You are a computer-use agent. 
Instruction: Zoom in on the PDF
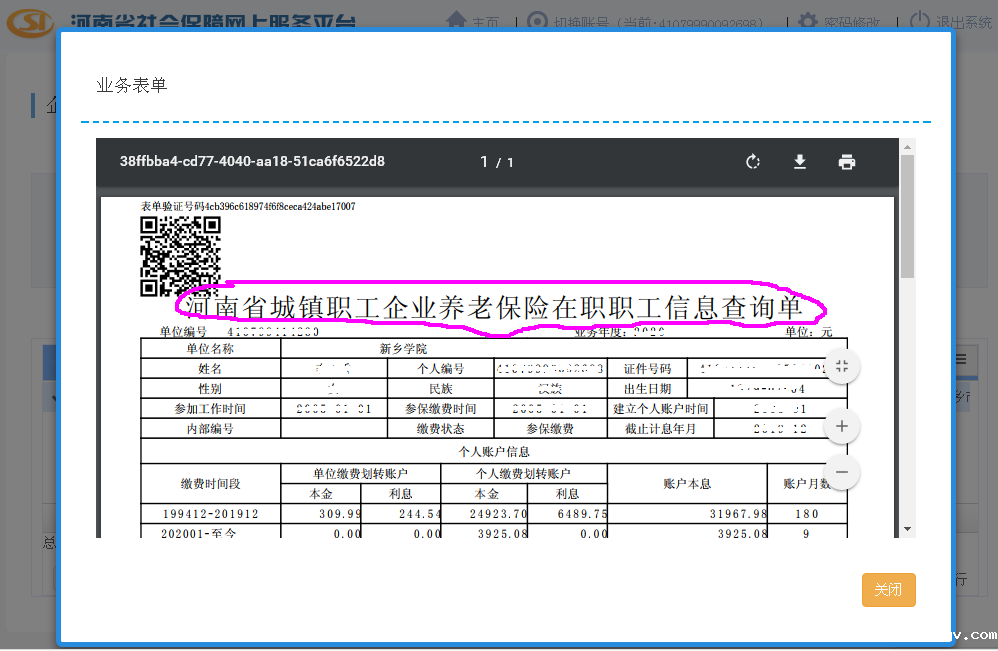click(841, 426)
